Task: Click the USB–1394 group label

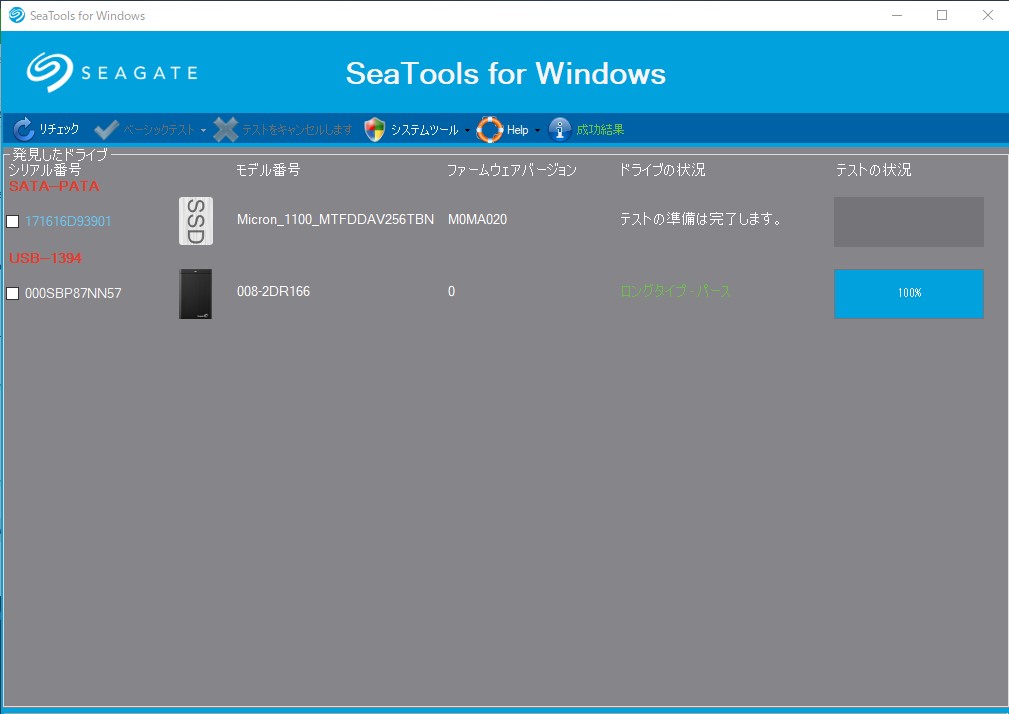Action: 45,258
